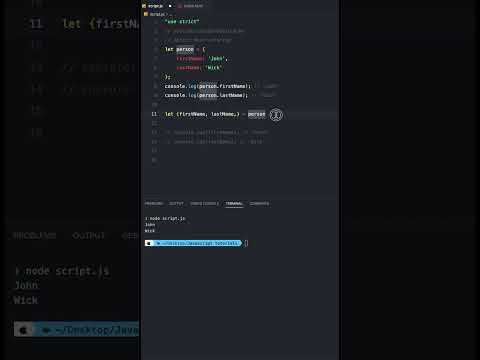Open the second editor tab beside script.js
This screenshot has height=360, width=480.
191,6
